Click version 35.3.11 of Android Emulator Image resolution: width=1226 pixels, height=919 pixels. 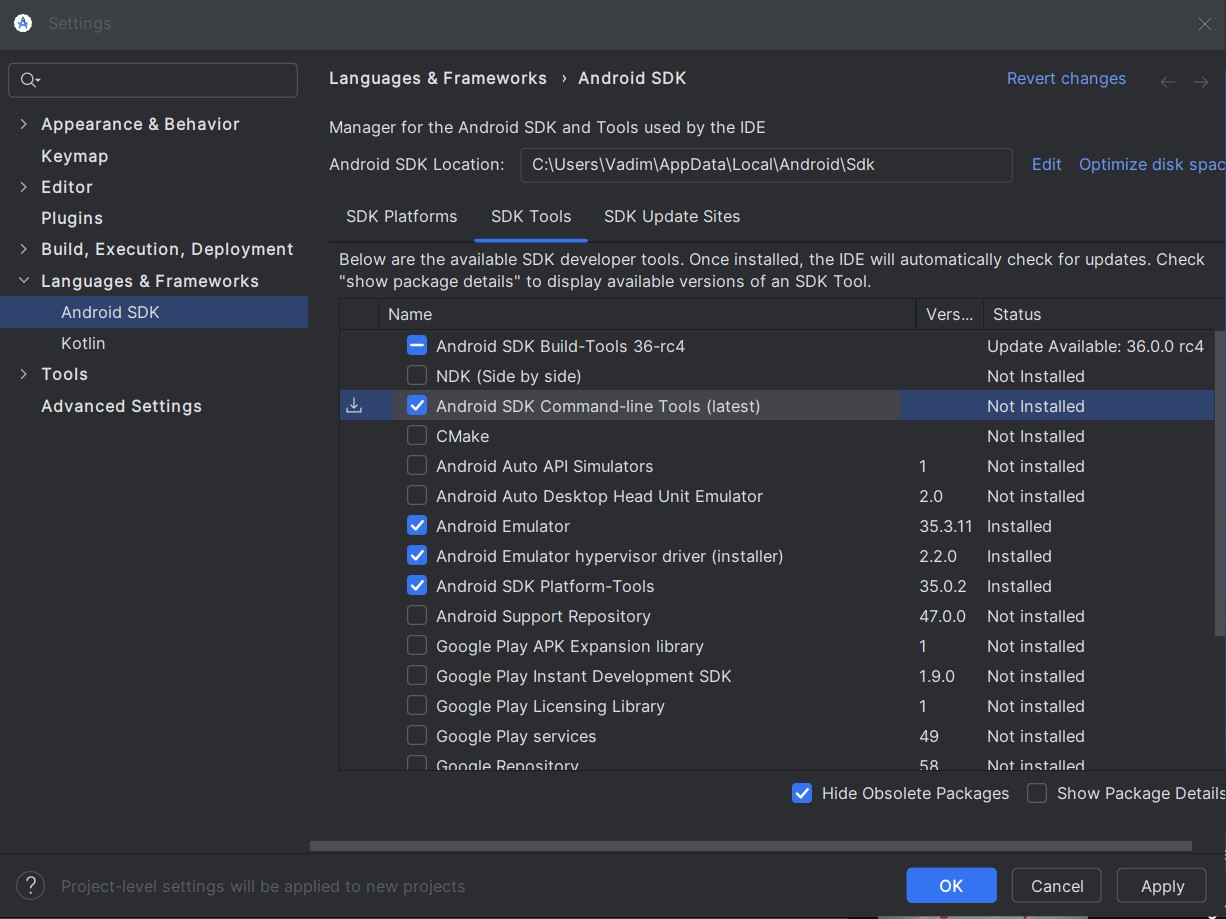point(946,526)
